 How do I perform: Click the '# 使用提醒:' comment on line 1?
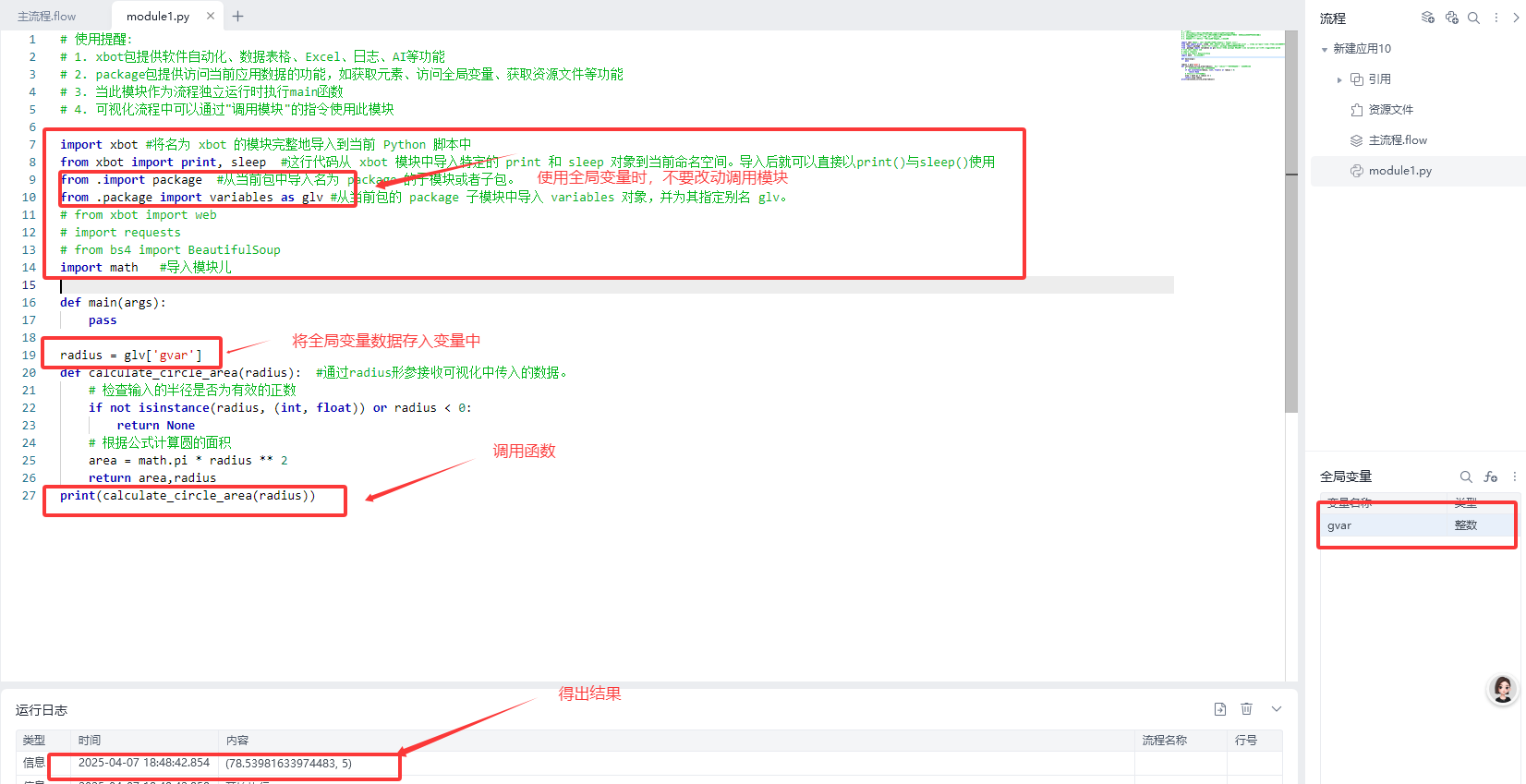(96, 40)
